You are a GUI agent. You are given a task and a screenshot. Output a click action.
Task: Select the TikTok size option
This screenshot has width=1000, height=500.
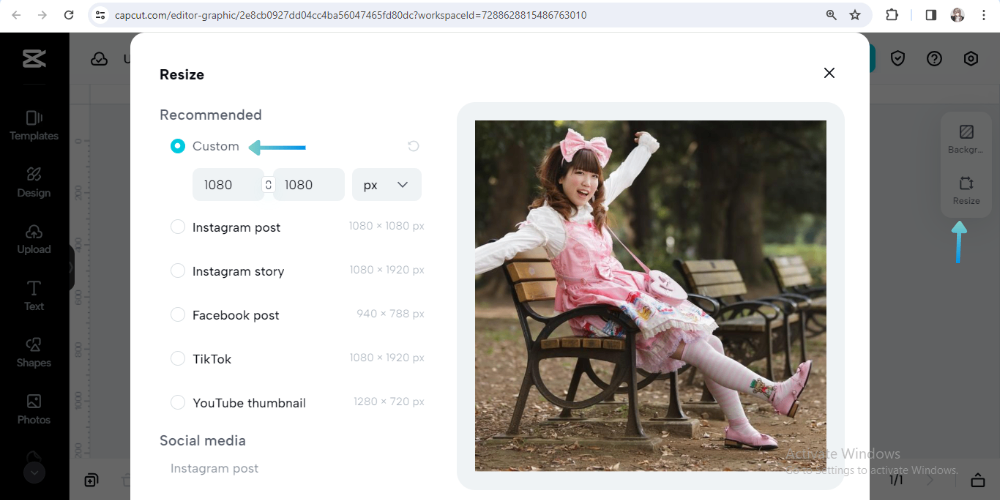tap(177, 358)
